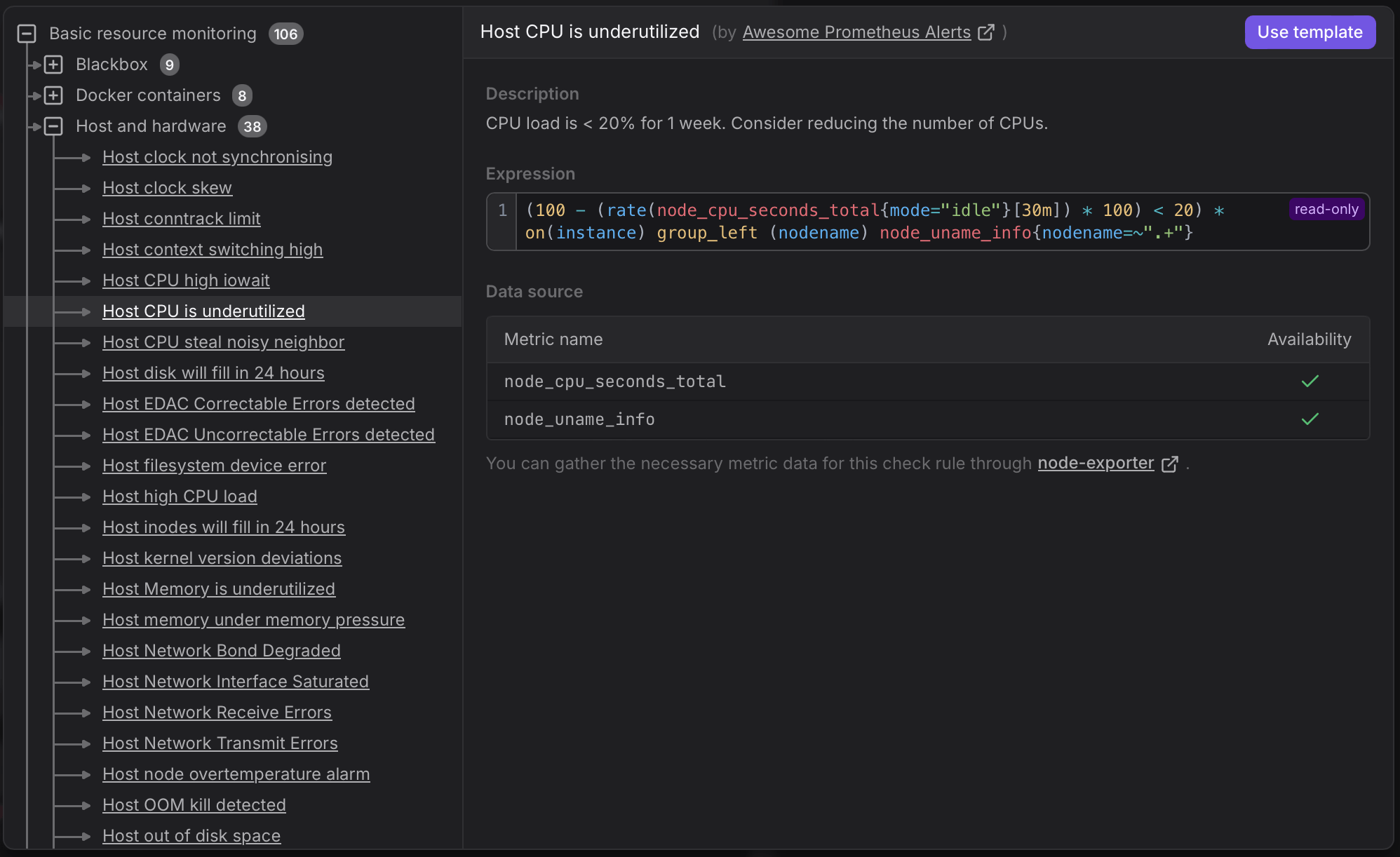This screenshot has width=1400, height=857.
Task: Select Host context switching high rule
Action: pyautogui.click(x=213, y=250)
